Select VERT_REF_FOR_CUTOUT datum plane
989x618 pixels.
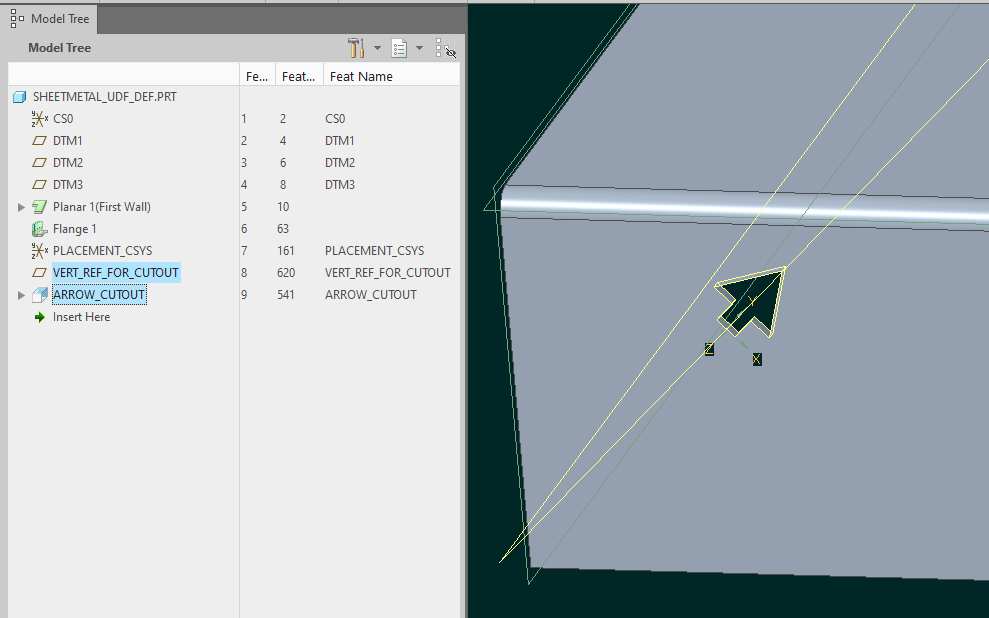point(115,273)
